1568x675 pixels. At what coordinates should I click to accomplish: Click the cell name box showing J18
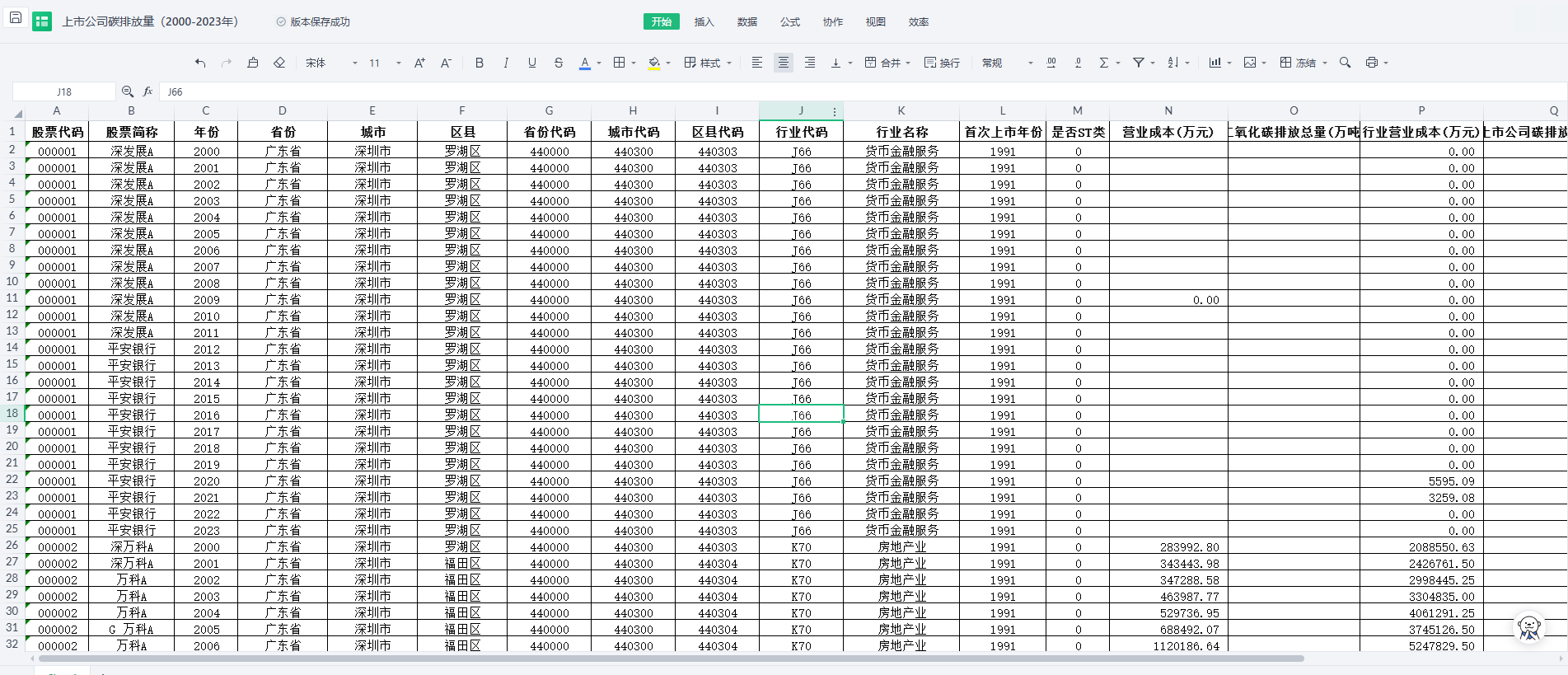[x=64, y=91]
